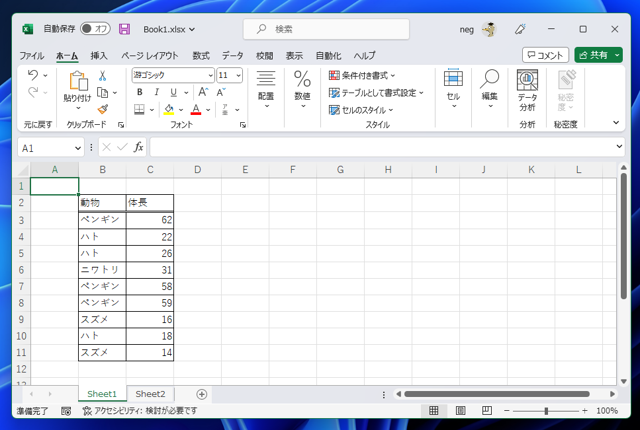The height and width of the screenshot is (430, 640).
Task: Open the ヘルプ tab
Action: click(x=364, y=55)
